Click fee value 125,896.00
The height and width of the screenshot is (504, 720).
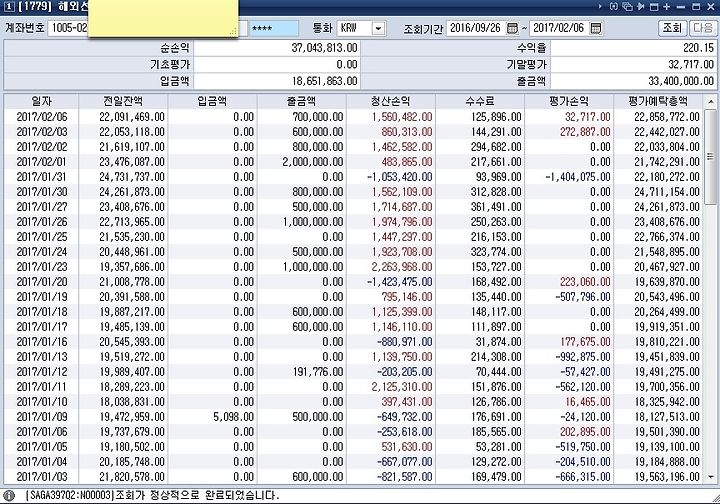point(496,117)
